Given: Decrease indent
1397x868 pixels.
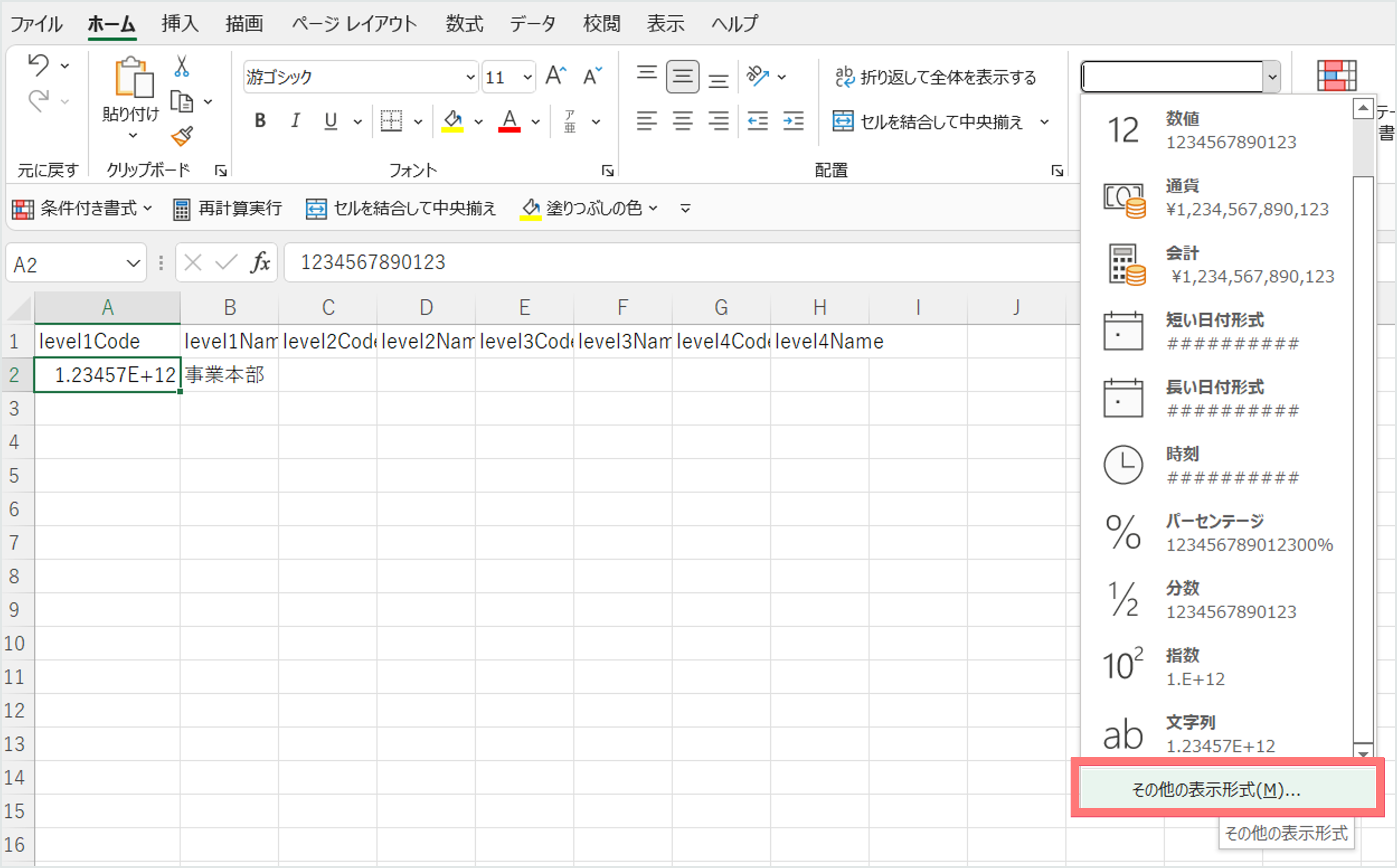Looking at the screenshot, I should click(x=758, y=121).
